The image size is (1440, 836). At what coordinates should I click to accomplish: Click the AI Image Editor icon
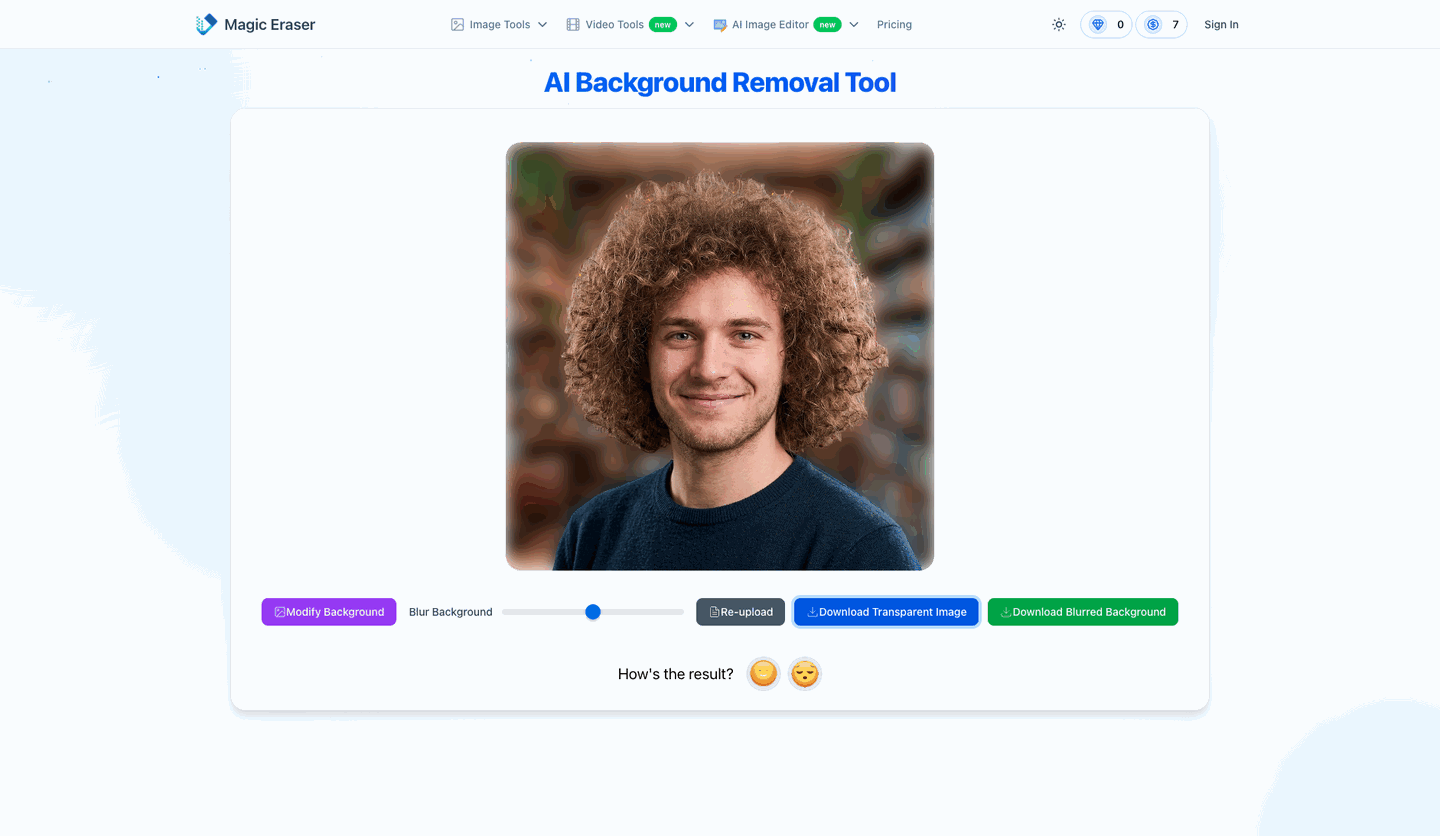(720, 25)
